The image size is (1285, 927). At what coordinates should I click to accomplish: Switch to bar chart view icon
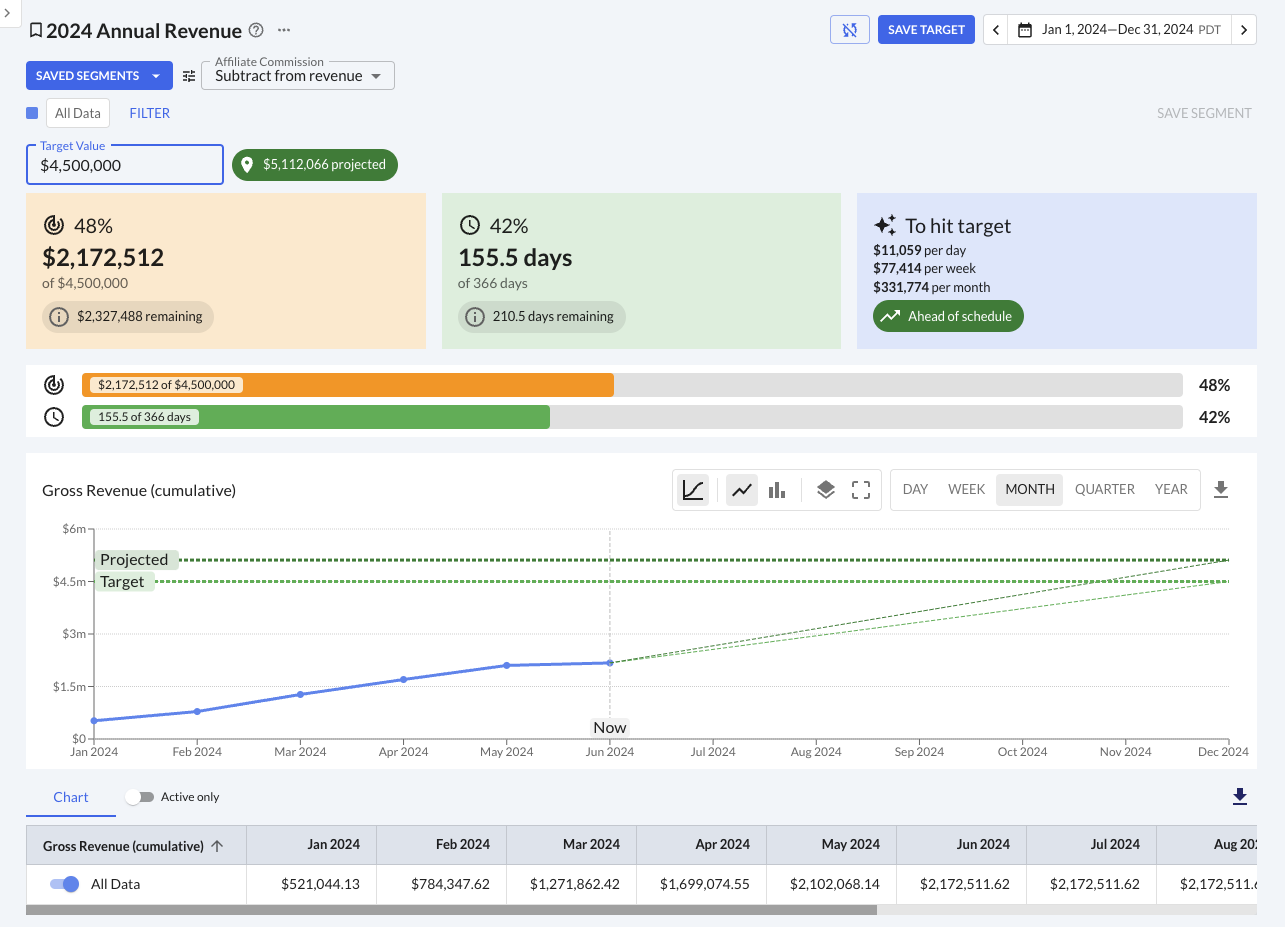(777, 490)
